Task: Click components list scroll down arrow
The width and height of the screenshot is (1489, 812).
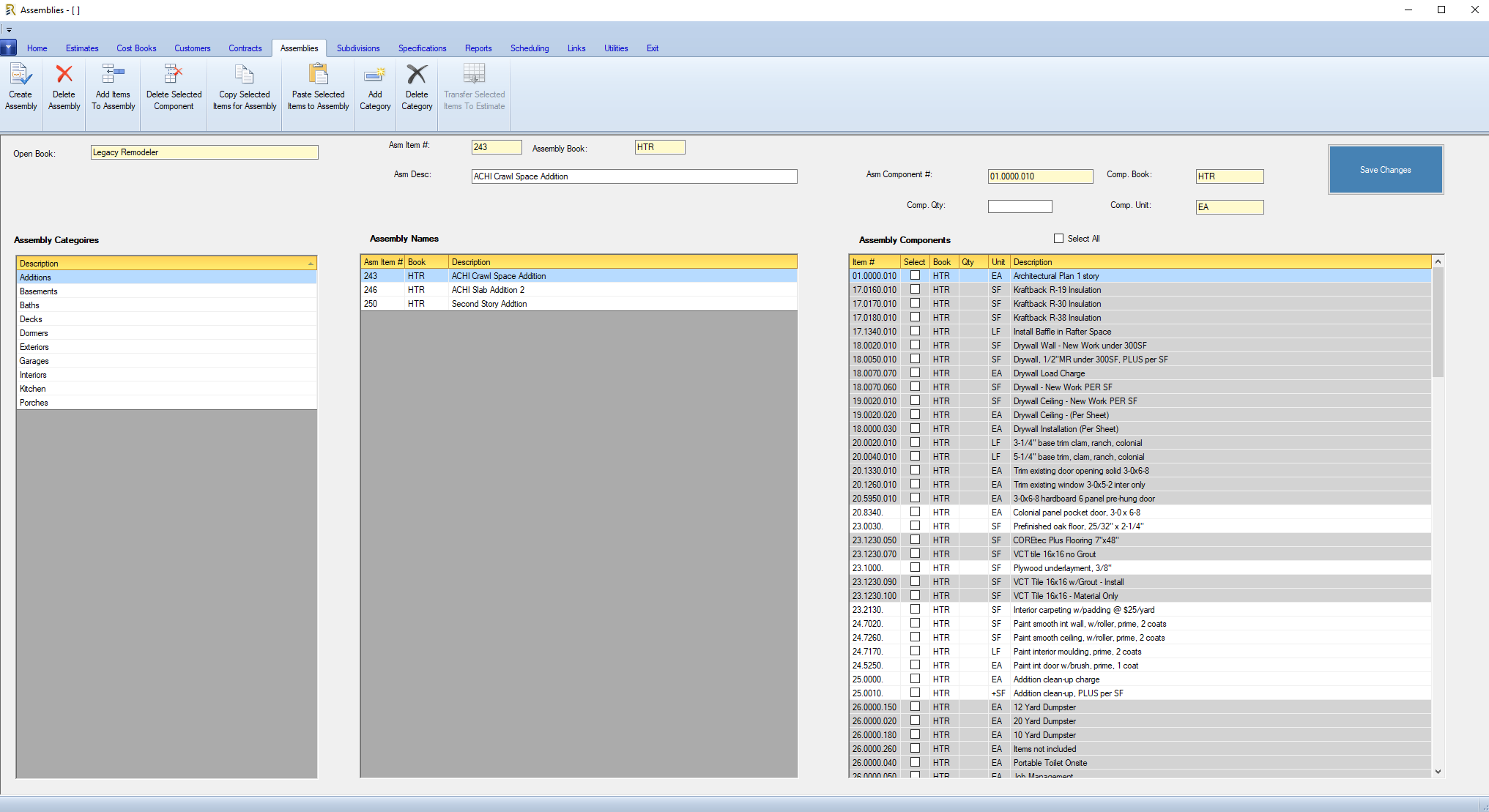Action: coord(1438,771)
